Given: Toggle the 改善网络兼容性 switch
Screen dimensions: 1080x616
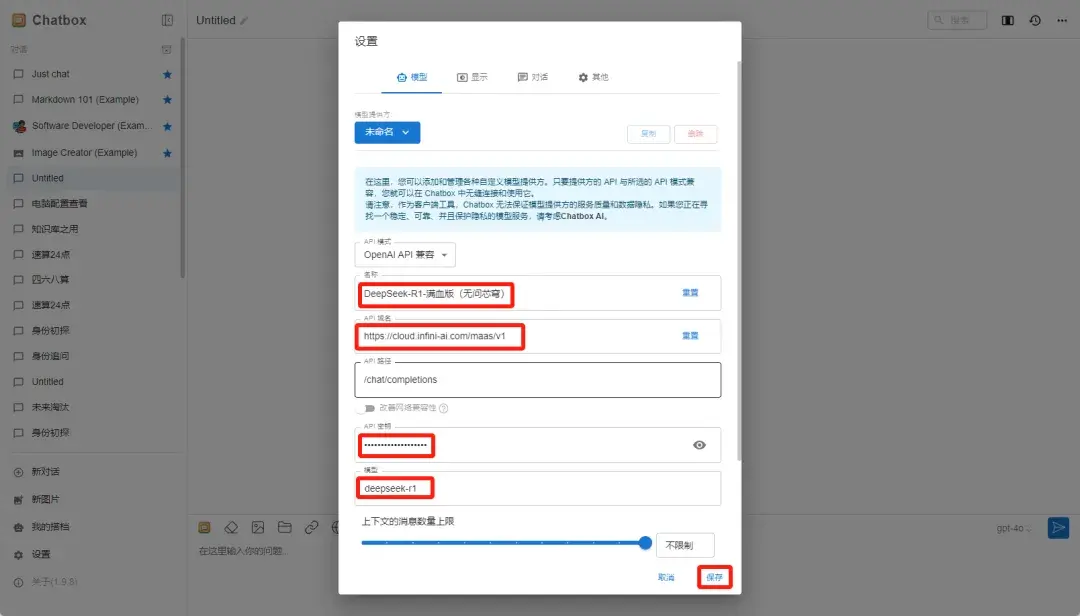Looking at the screenshot, I should pyautogui.click(x=366, y=408).
